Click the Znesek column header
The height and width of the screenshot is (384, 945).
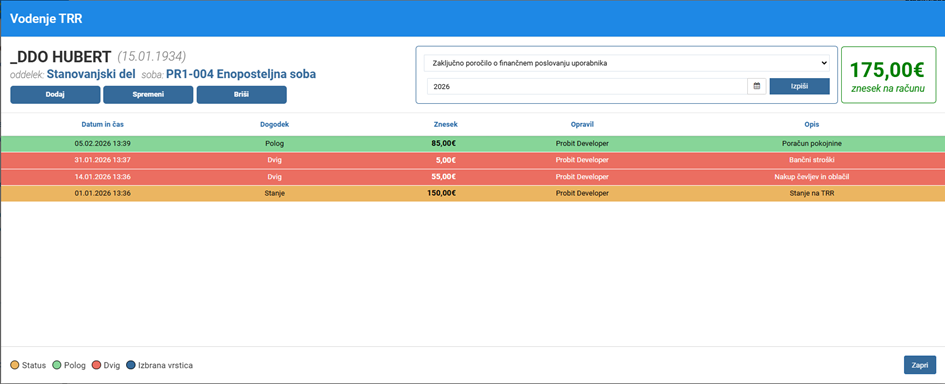click(x=445, y=124)
